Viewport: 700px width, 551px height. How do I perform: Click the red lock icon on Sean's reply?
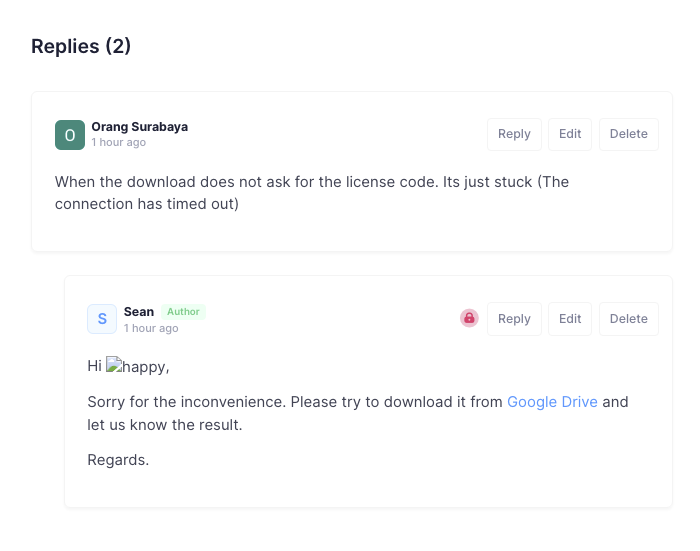pos(469,318)
